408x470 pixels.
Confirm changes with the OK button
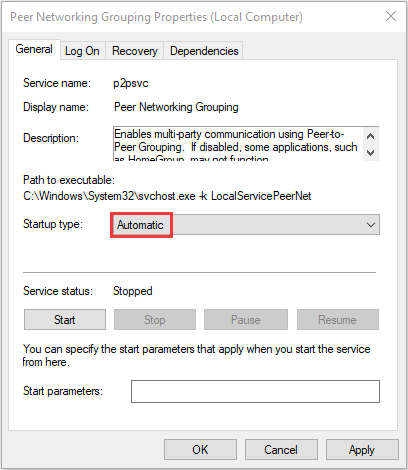click(x=200, y=450)
